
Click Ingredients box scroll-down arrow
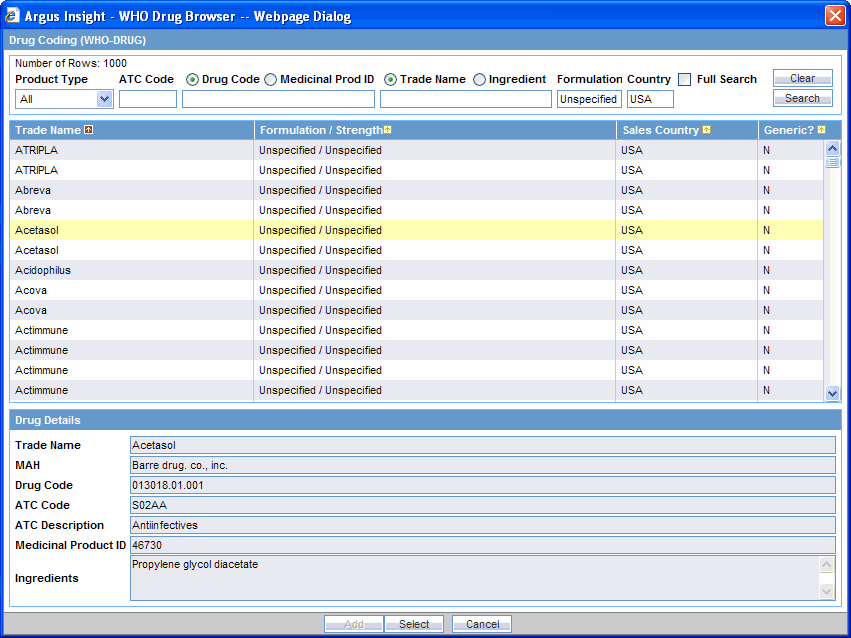826,591
